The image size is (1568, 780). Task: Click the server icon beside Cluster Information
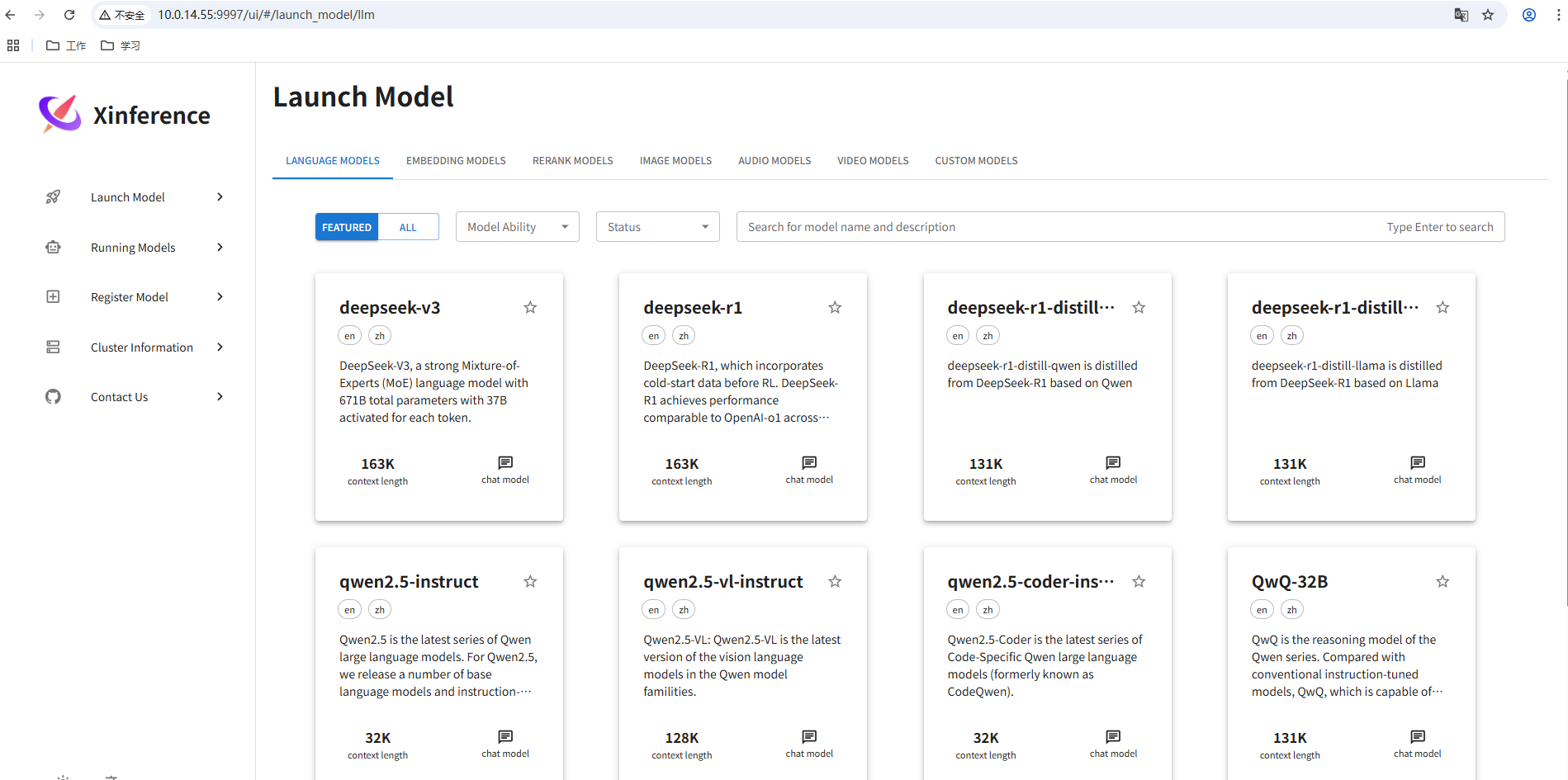[x=53, y=347]
